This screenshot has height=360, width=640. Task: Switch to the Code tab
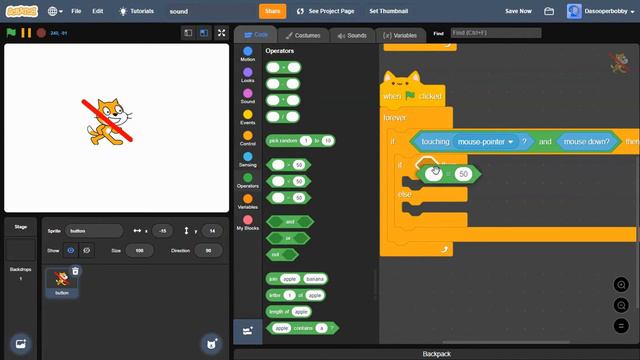[256, 35]
